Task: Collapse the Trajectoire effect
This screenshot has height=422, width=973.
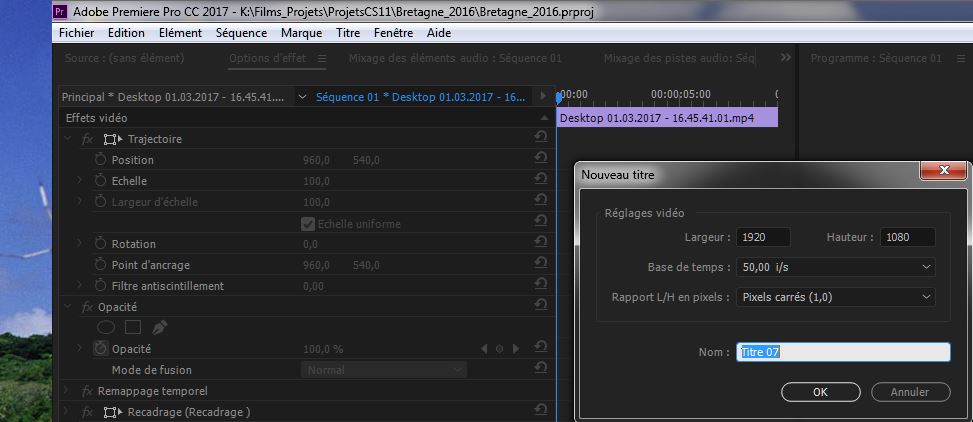Action: (68, 139)
